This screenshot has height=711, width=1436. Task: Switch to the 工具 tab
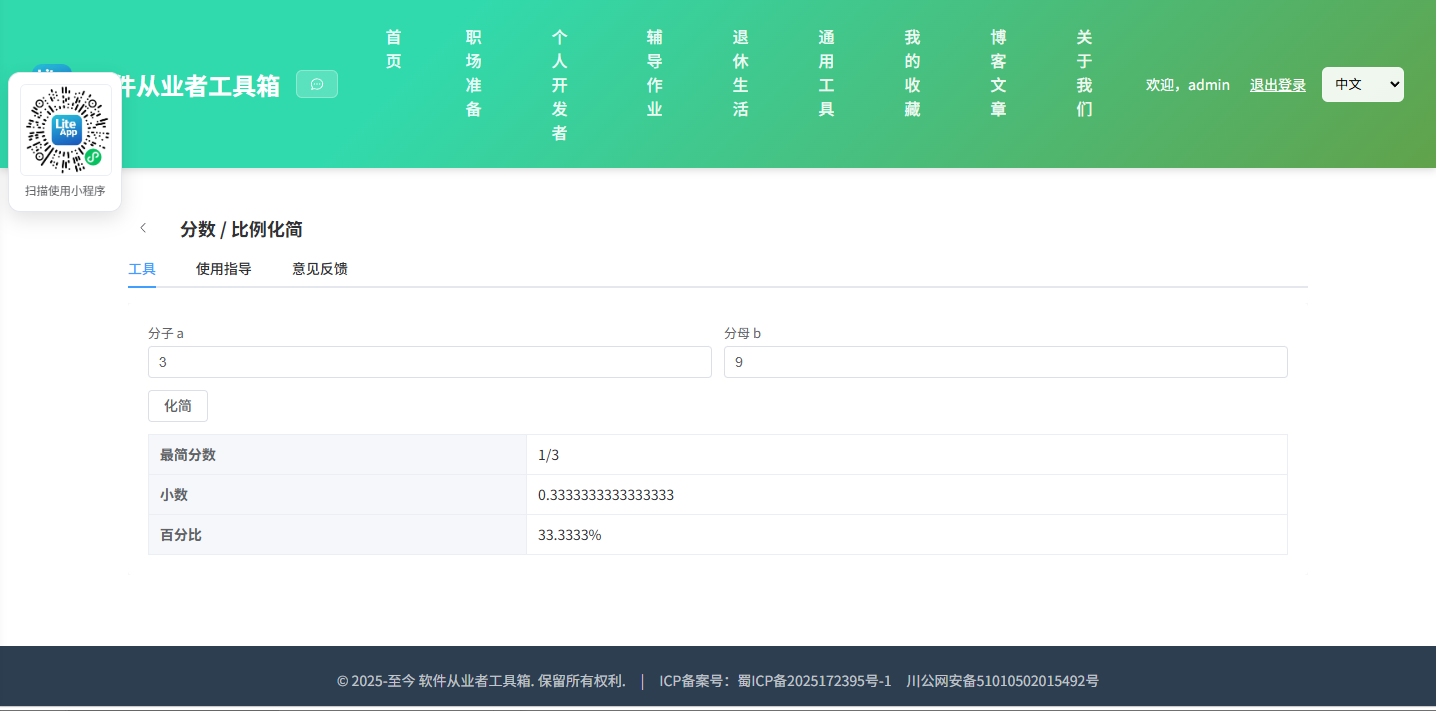(x=142, y=269)
